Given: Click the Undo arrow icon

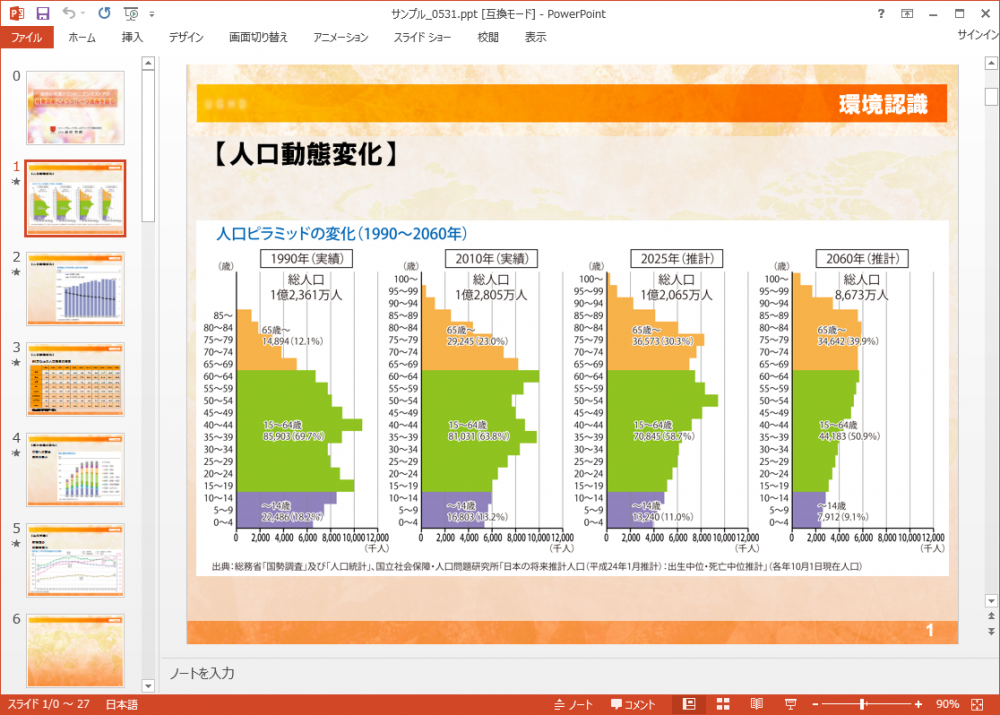Looking at the screenshot, I should 68,14.
